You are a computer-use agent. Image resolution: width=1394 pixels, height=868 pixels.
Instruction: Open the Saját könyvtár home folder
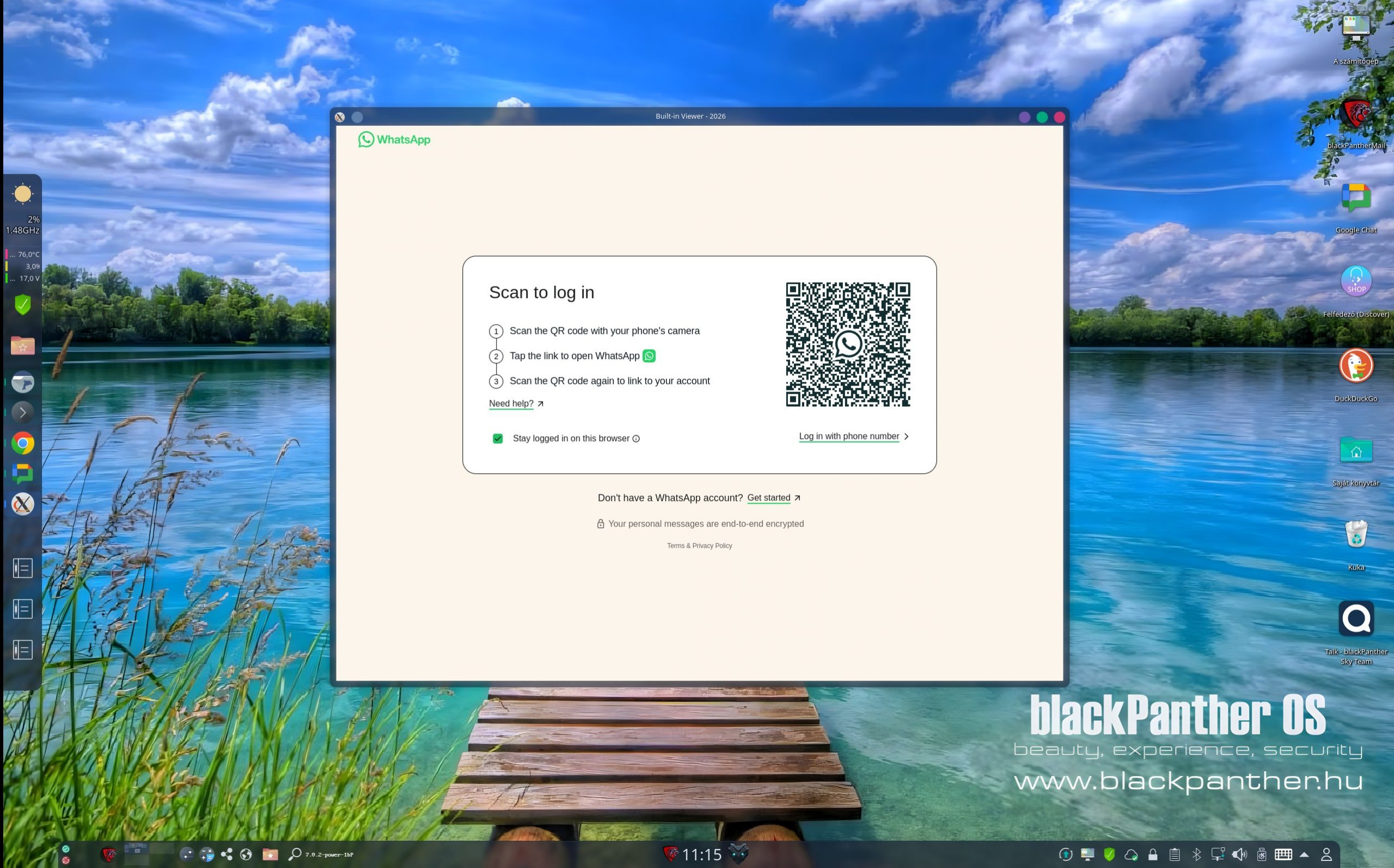point(1355,449)
